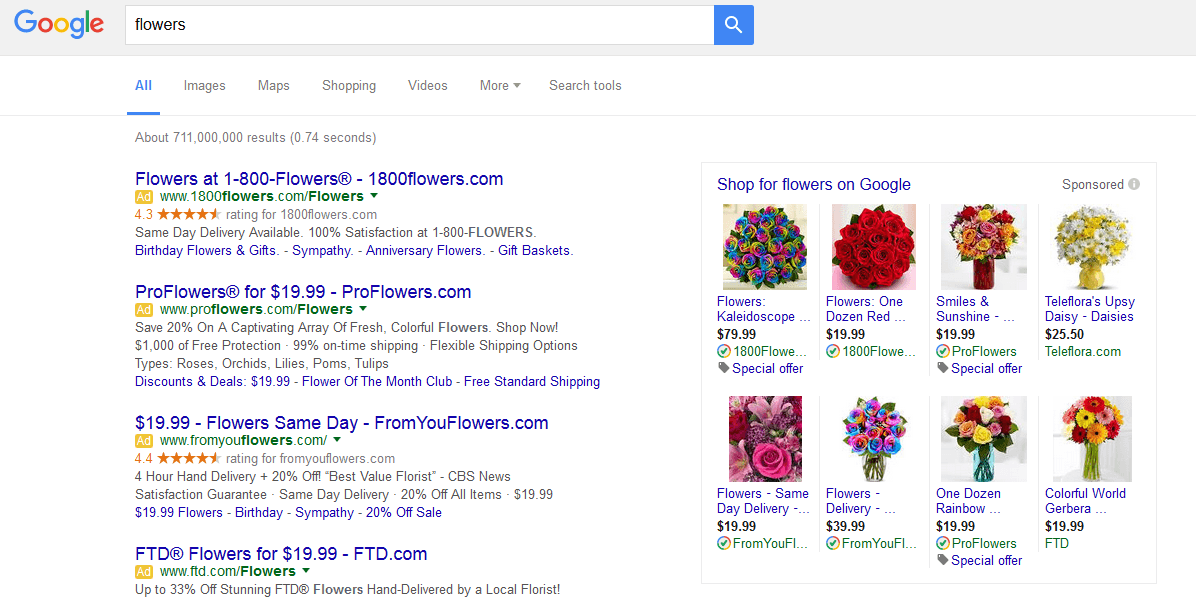Click the 20% Off Sale sitelink
Image resolution: width=1196 pixels, height=614 pixels.
click(403, 513)
